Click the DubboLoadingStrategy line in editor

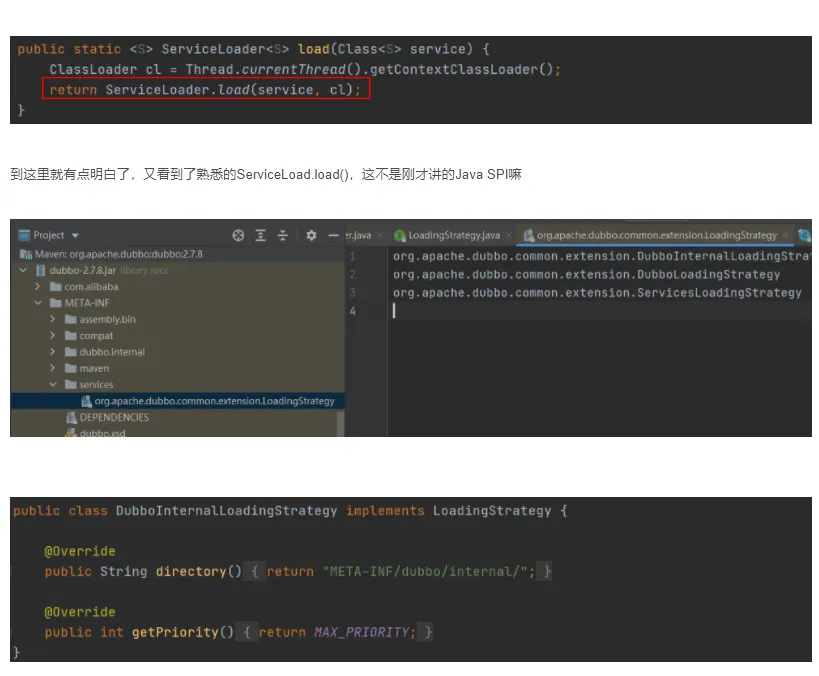[x=587, y=275]
